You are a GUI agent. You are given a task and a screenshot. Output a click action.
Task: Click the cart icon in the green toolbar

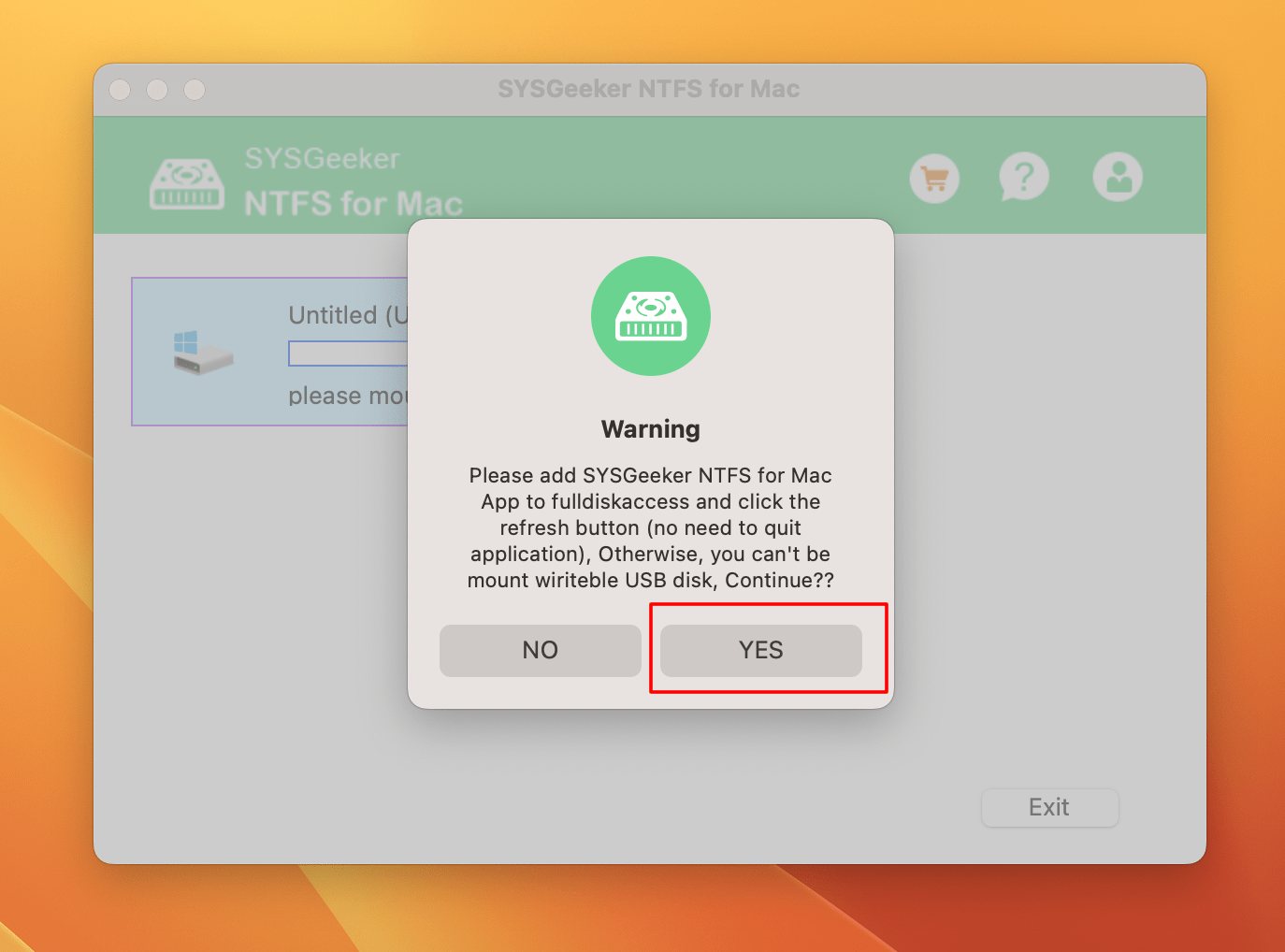(x=934, y=178)
